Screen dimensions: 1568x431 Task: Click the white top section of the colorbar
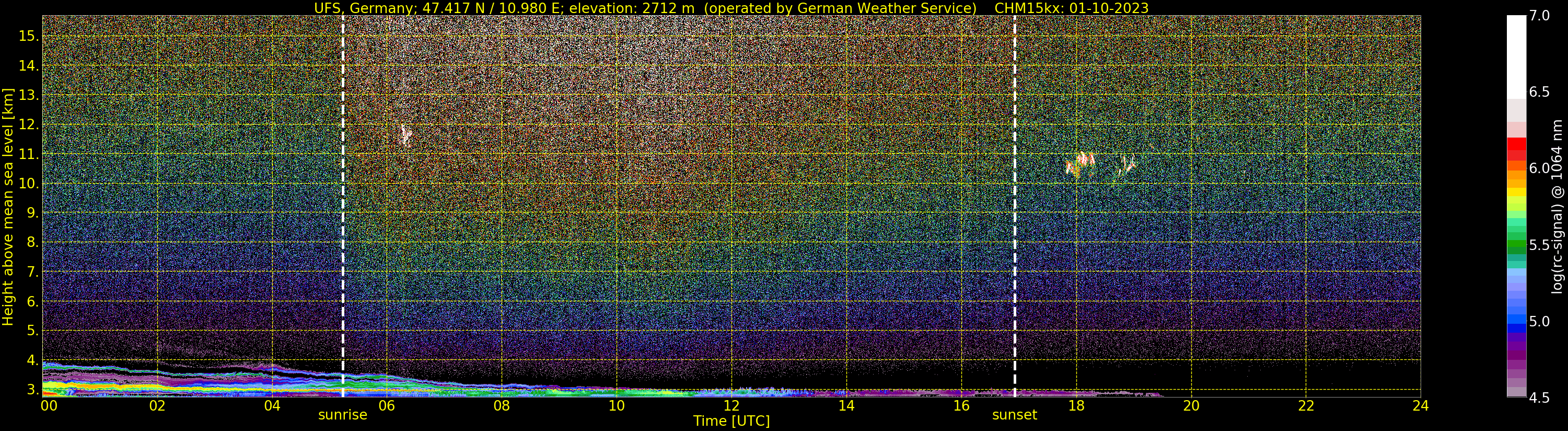(1516, 56)
